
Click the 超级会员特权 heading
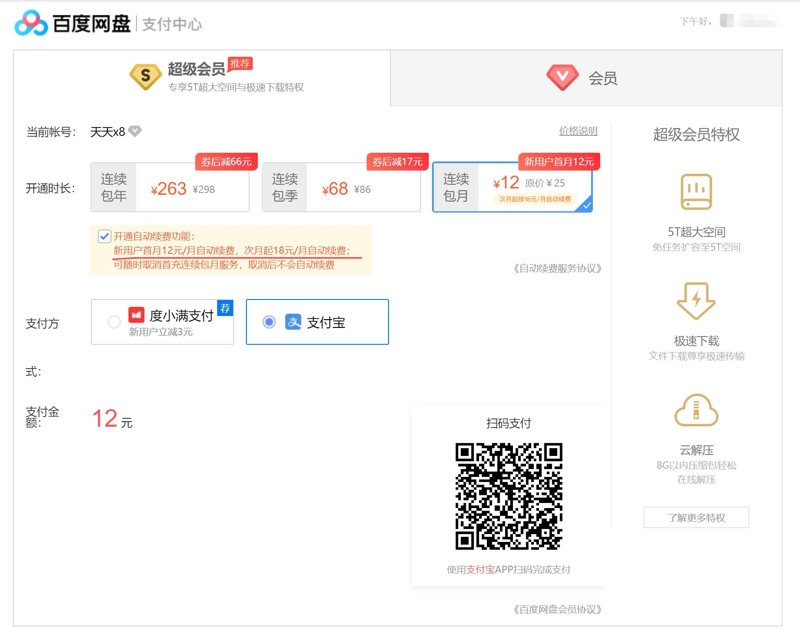(x=696, y=135)
